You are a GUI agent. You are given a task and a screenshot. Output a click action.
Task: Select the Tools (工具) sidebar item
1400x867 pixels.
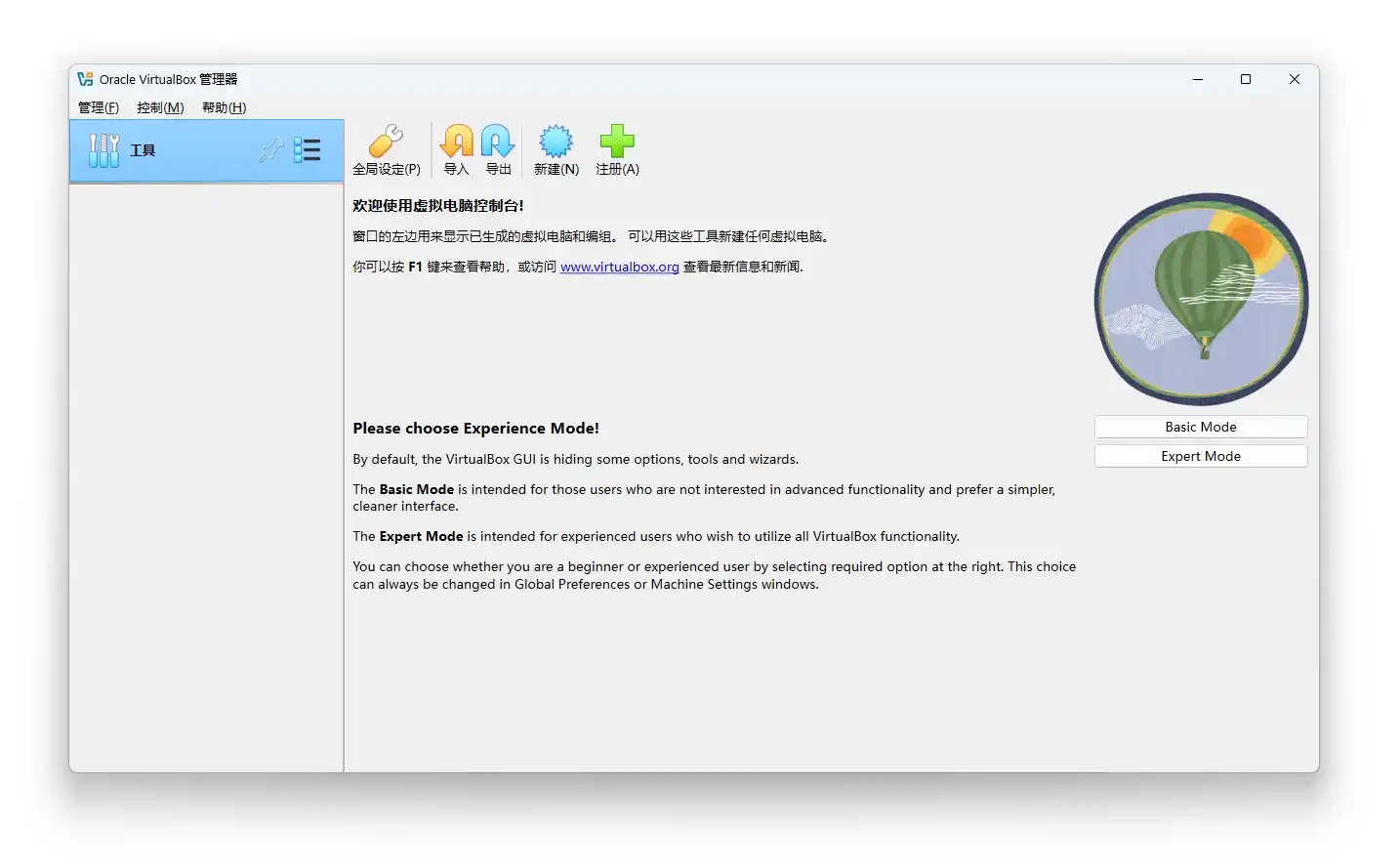point(206,150)
